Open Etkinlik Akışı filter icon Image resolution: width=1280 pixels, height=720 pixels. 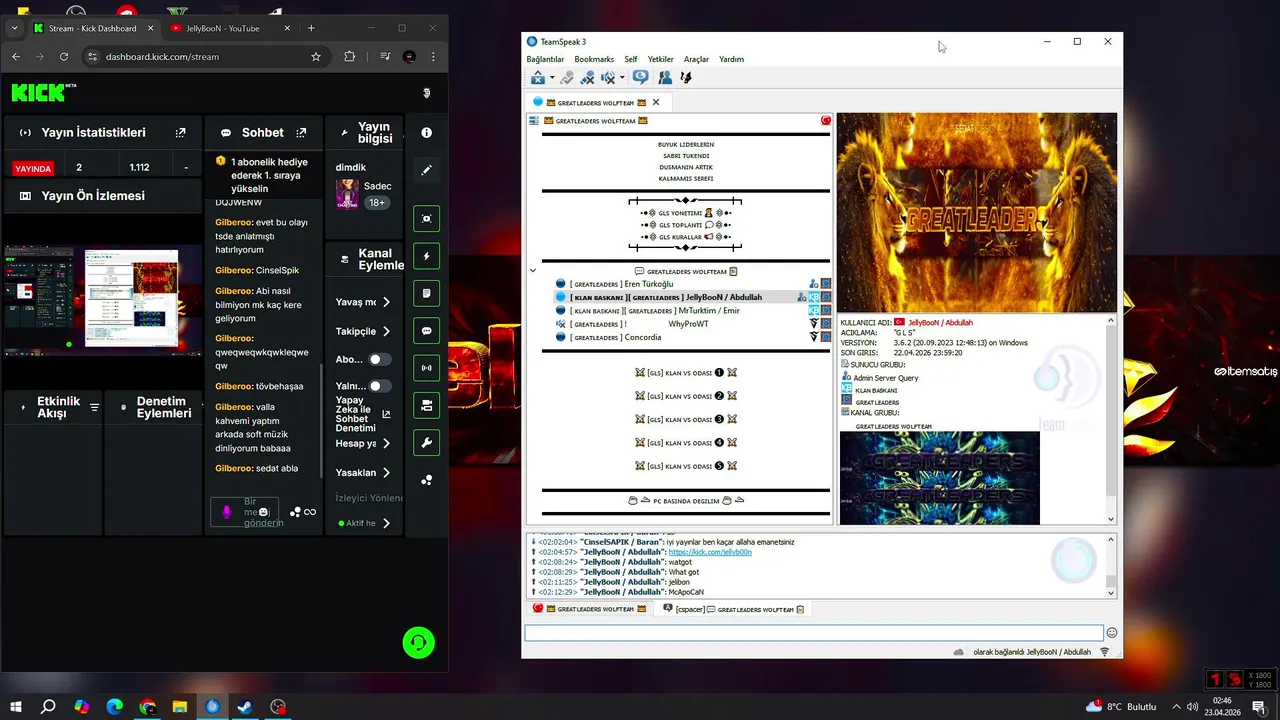[95, 407]
